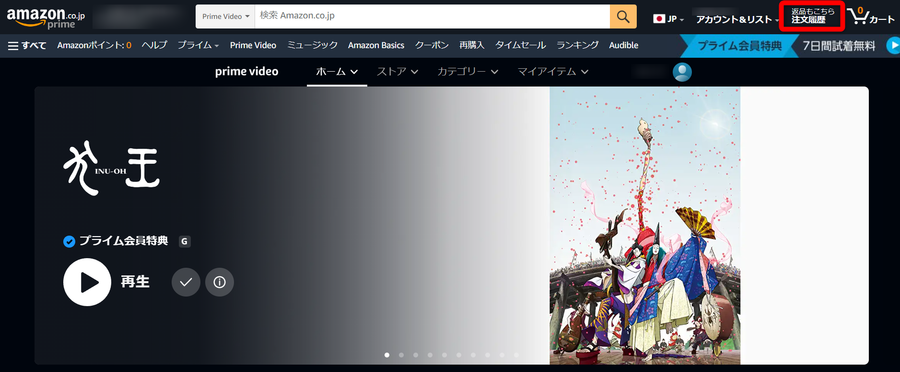Select the first carousel dot indicator
This screenshot has width=900, height=372.
pos(387,355)
